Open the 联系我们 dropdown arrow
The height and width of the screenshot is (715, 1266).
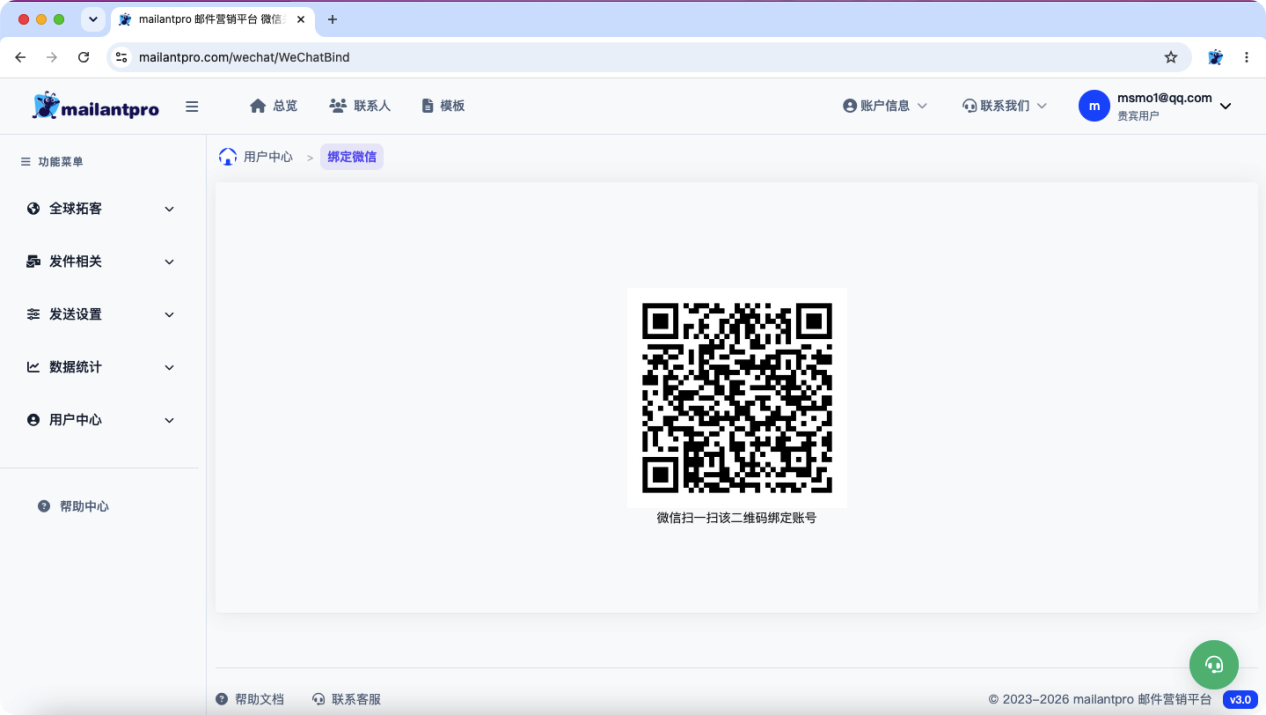(x=1041, y=106)
